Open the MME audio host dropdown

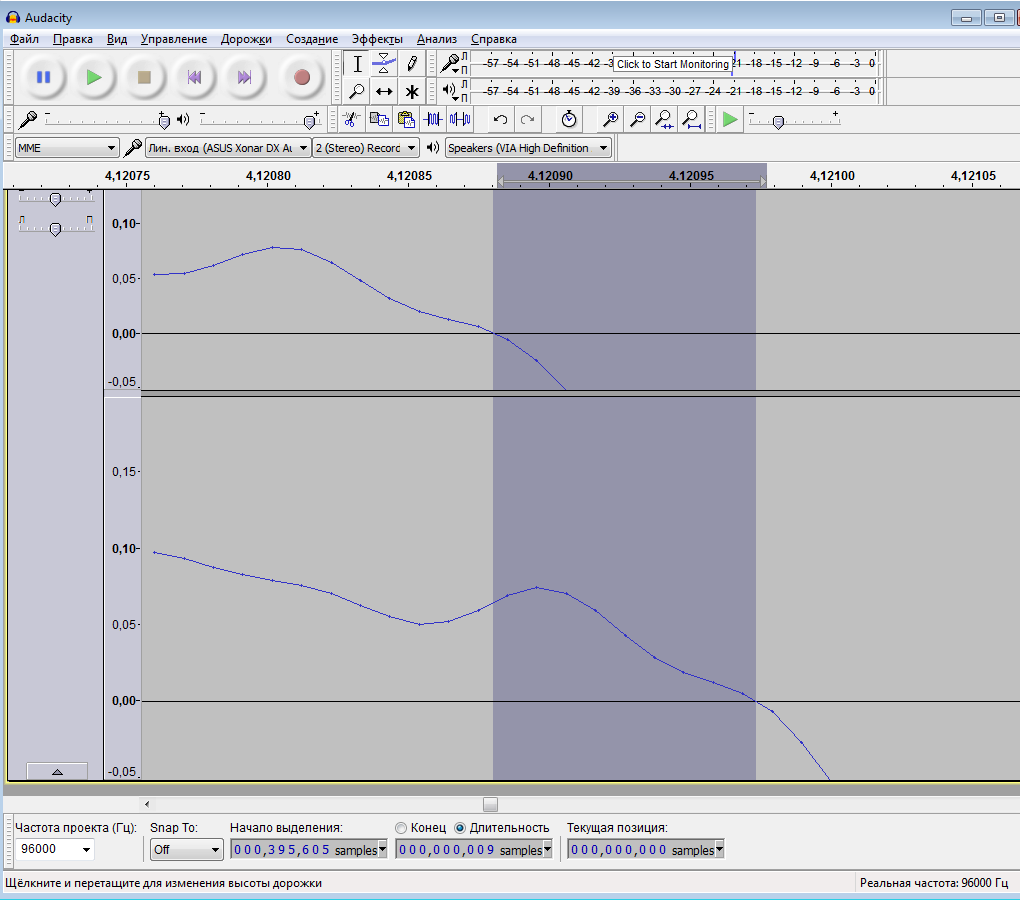[67, 148]
